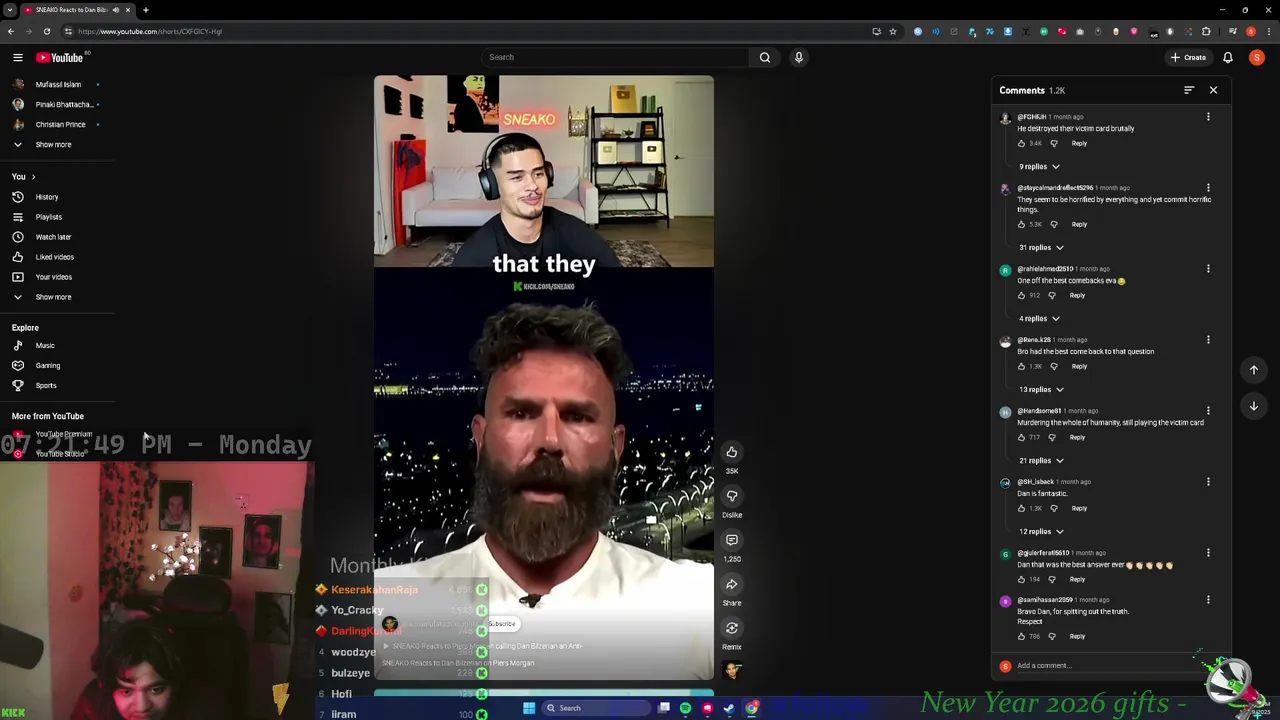Screen dimensions: 1280x720
Task: Go to the next Short arrow
Action: [1254, 406]
